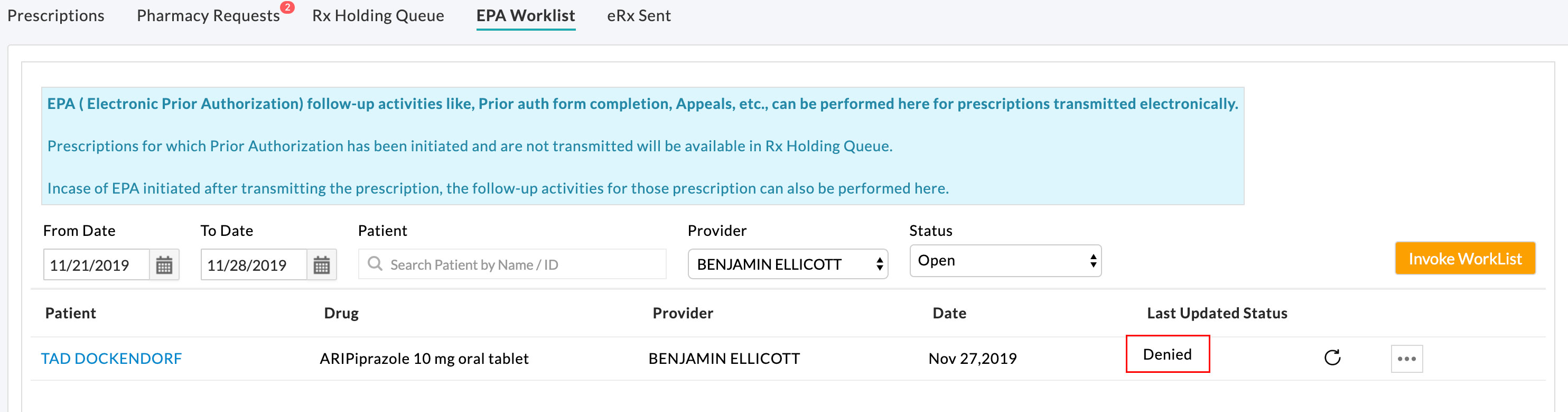
Task: Switch to the Pharmacy Requests tab
Action: point(208,16)
